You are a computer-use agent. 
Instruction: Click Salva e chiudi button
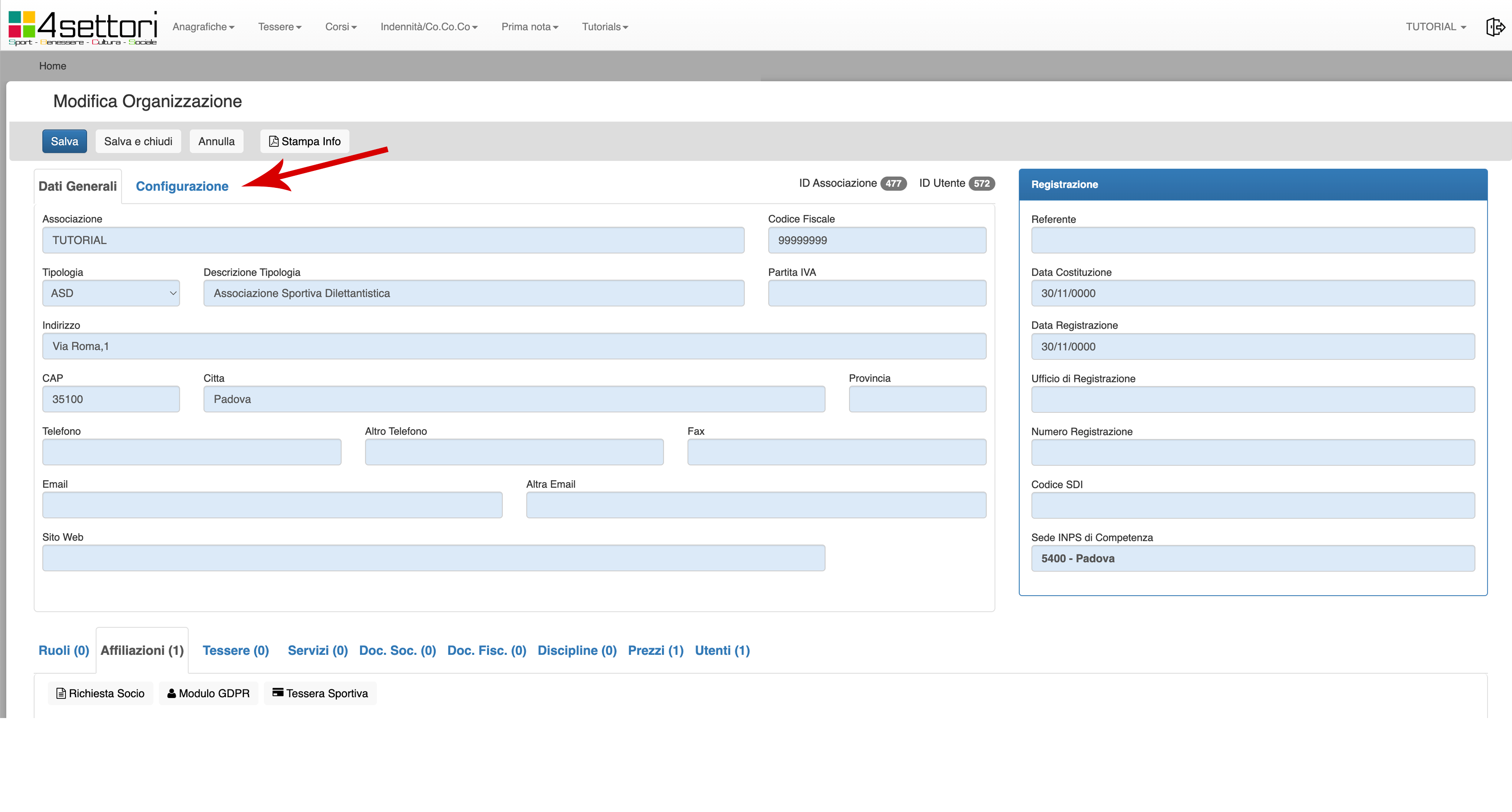coord(138,142)
